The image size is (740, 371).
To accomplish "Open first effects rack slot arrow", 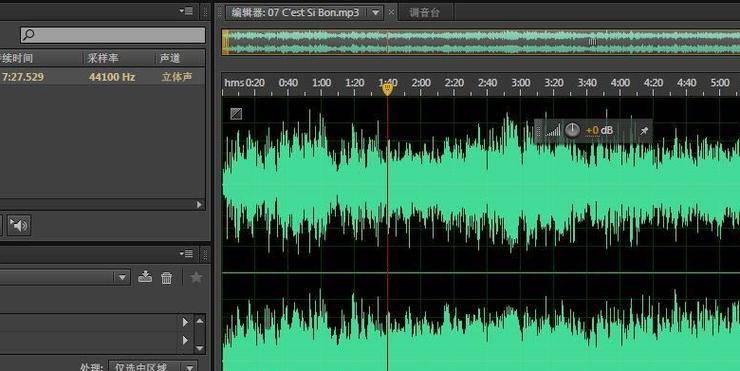I will (185, 322).
